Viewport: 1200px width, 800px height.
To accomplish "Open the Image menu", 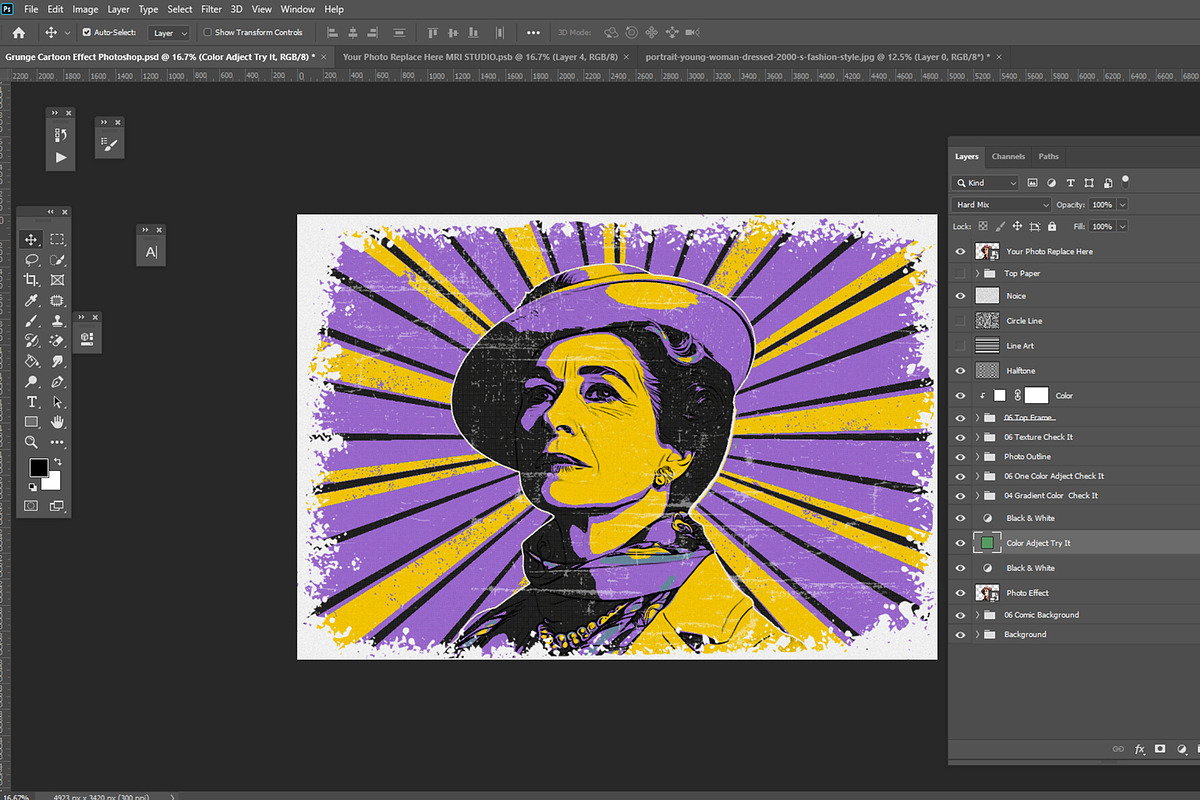I will click(x=85, y=9).
